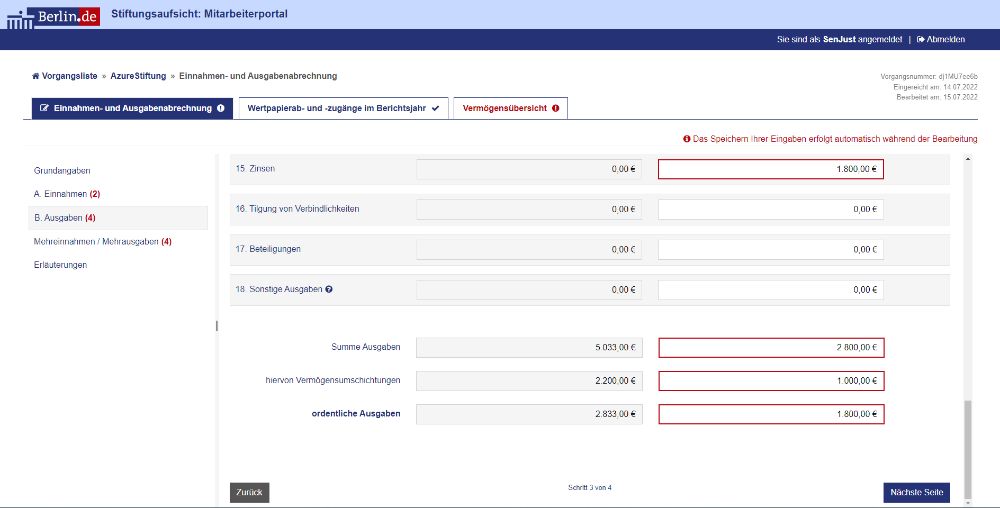Click red warning icon on Vermögensübersicht tab

click(555, 108)
